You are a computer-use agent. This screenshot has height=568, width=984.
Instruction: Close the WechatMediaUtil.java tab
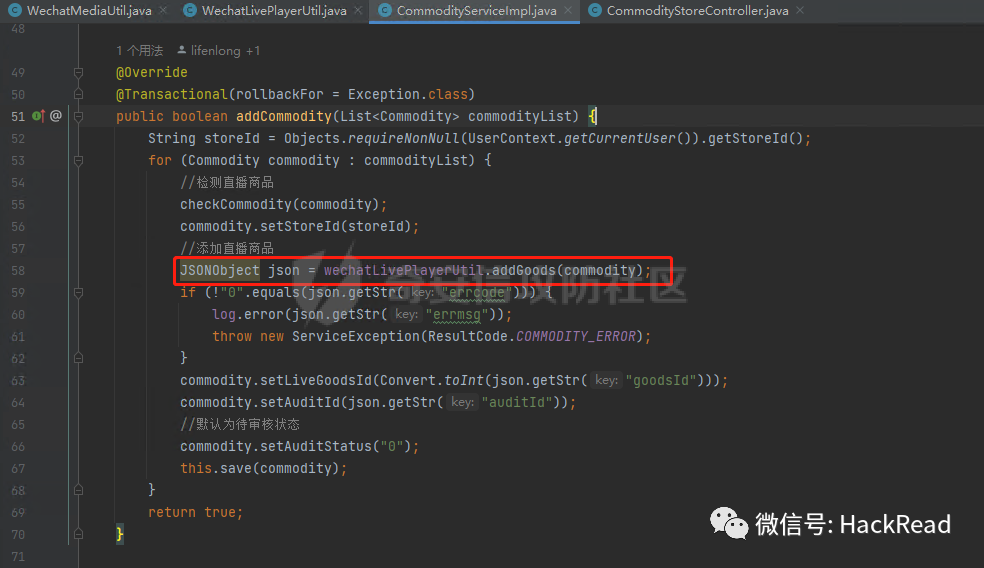pyautogui.click(x=163, y=10)
